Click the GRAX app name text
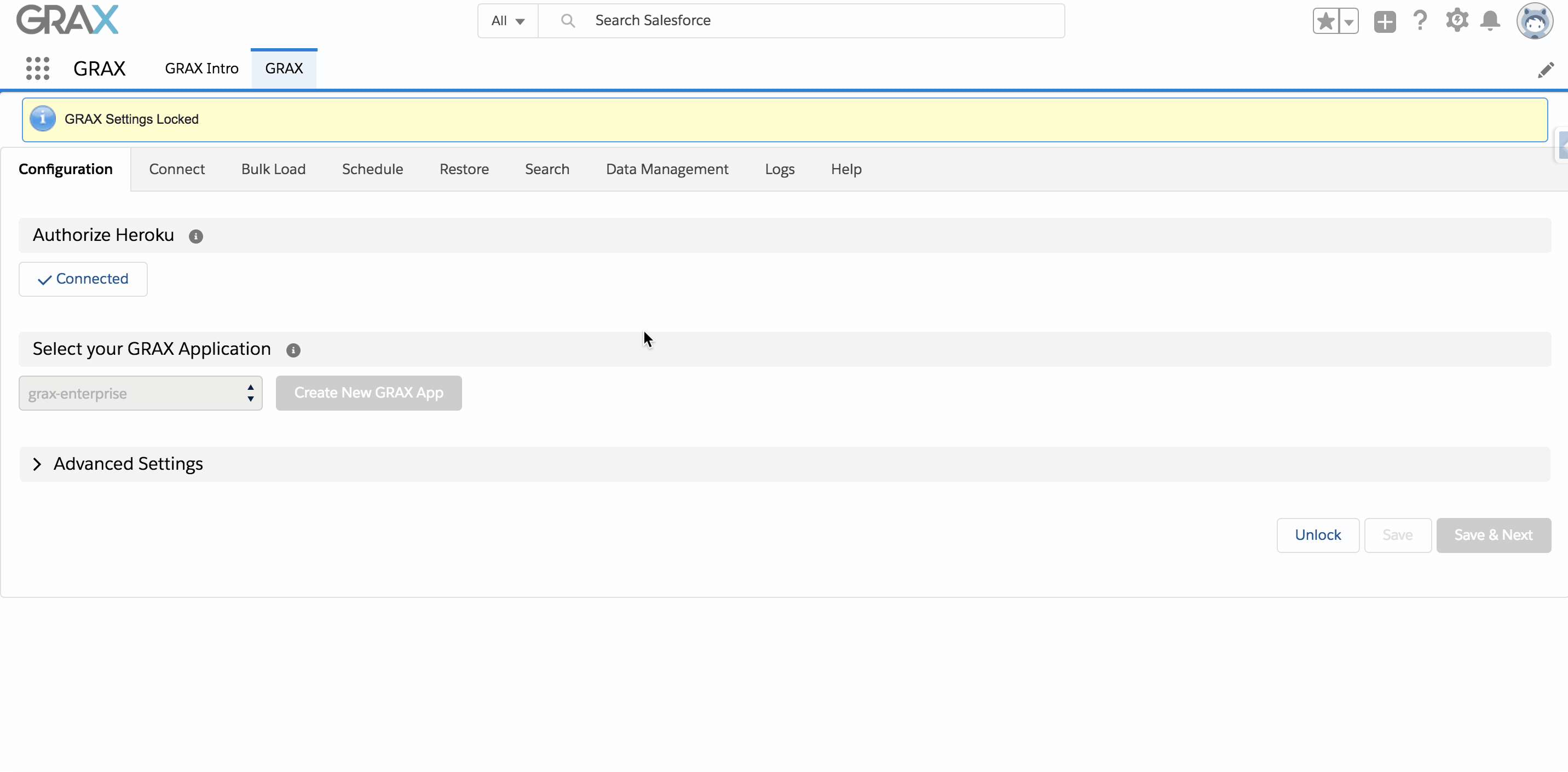 point(100,68)
